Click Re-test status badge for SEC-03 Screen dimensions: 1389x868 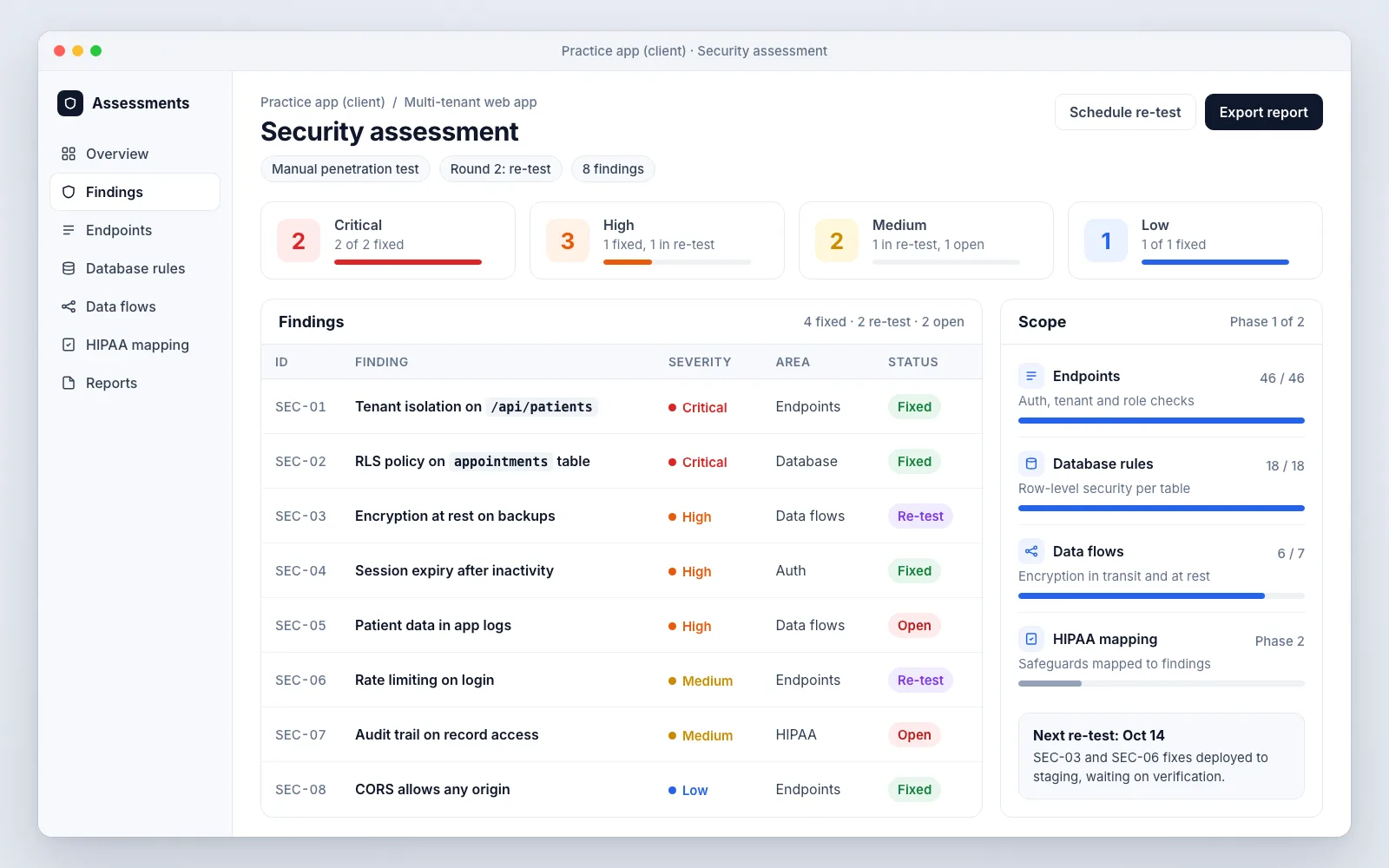(920, 516)
